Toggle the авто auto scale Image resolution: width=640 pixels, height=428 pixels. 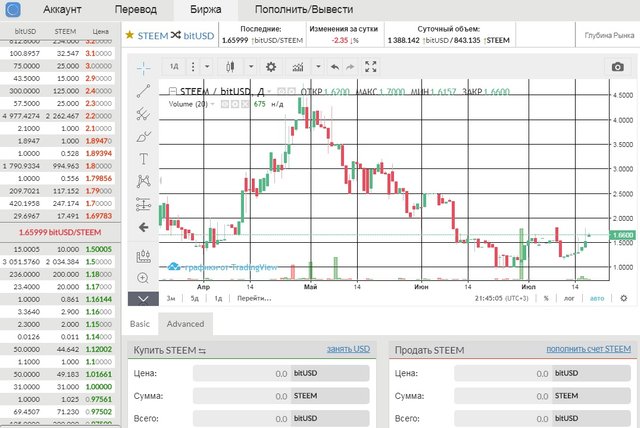597,298
